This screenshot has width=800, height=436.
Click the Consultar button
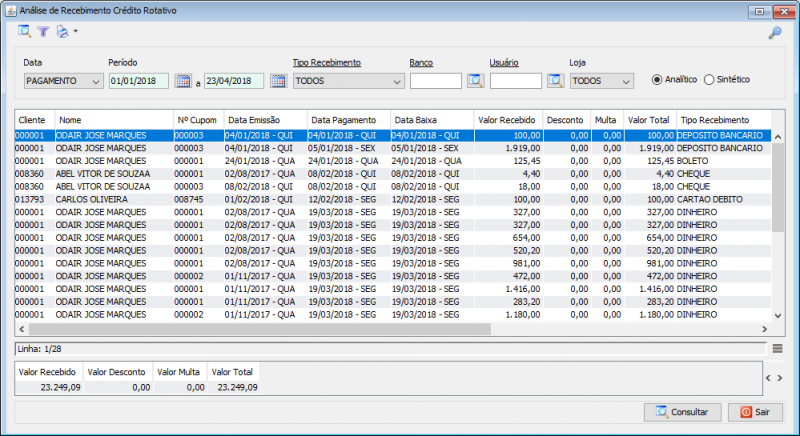click(x=683, y=412)
